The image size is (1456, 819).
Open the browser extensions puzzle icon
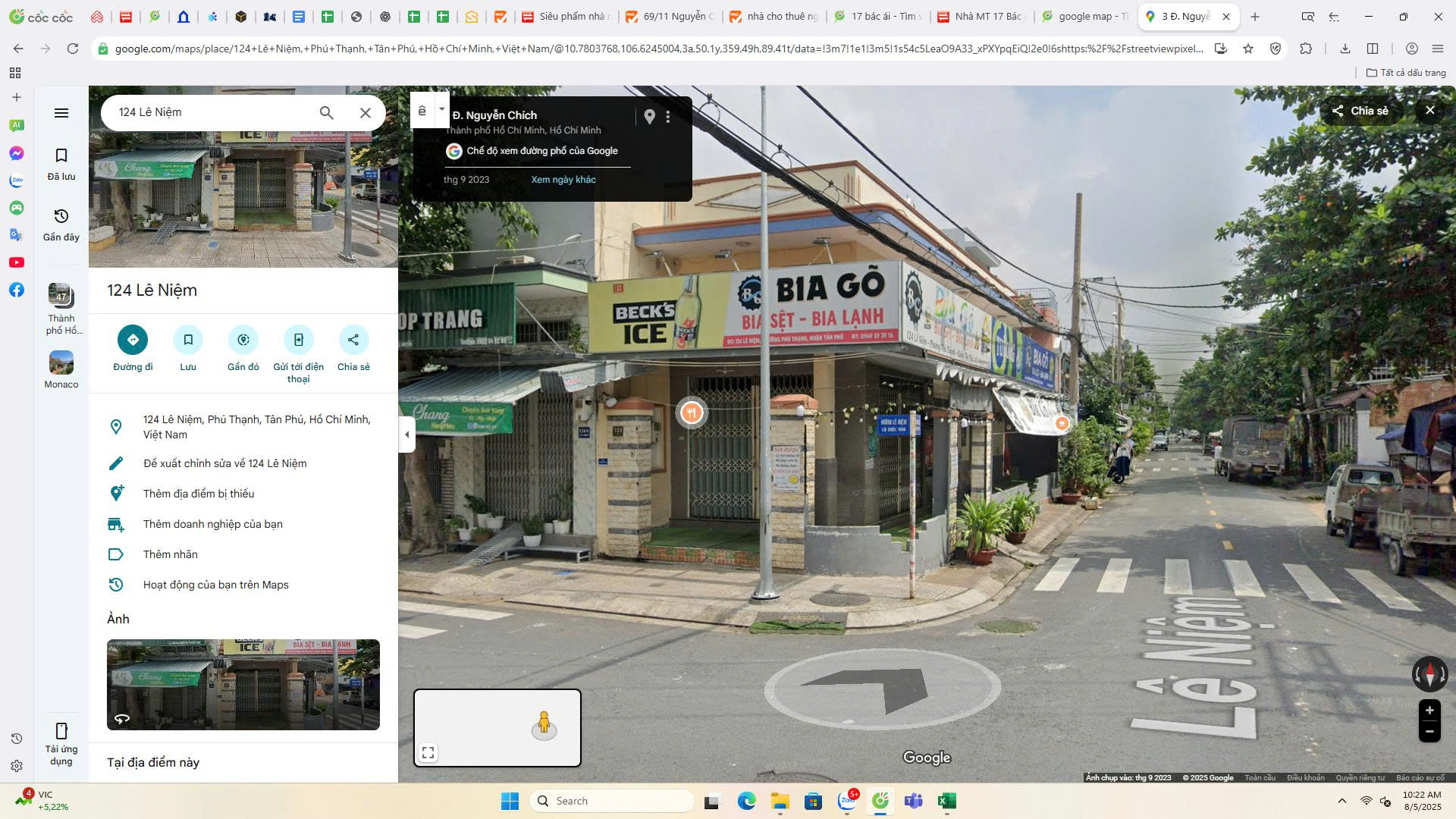[1306, 49]
